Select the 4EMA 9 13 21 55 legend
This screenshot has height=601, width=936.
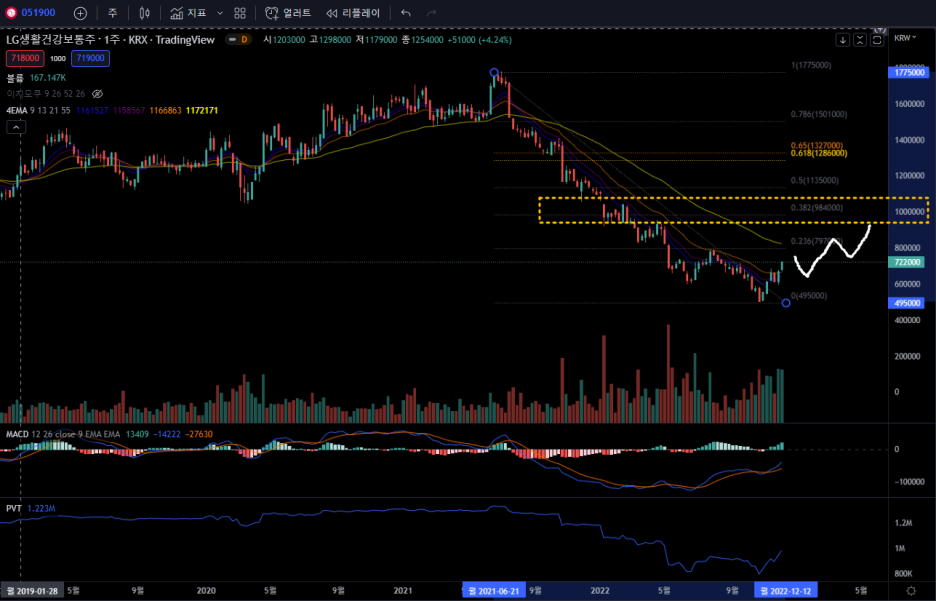click(38, 110)
